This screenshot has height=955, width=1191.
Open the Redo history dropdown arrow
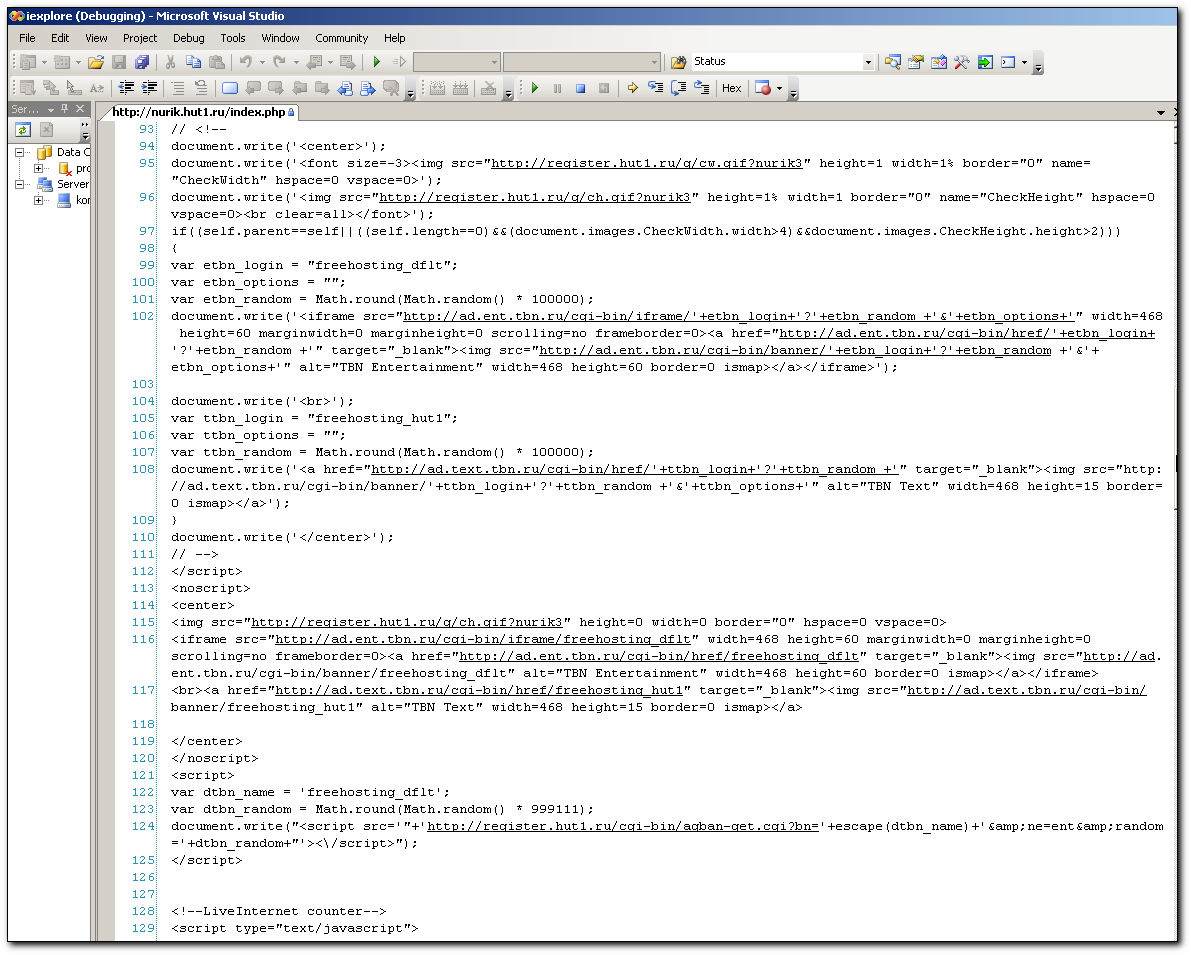296,62
